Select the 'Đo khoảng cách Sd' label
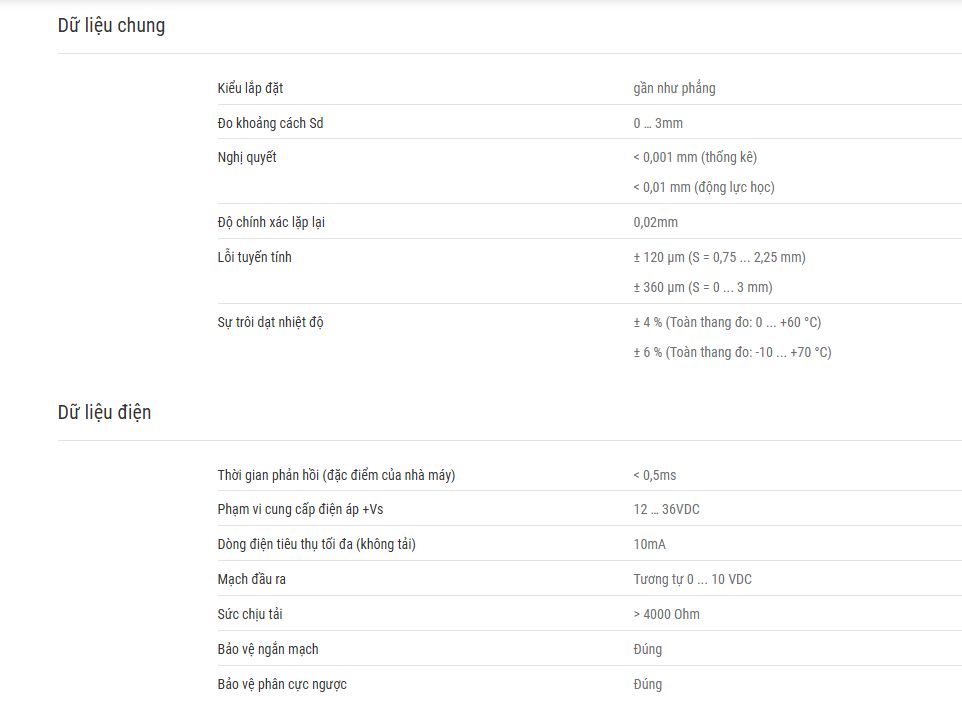962x713 pixels. [271, 123]
